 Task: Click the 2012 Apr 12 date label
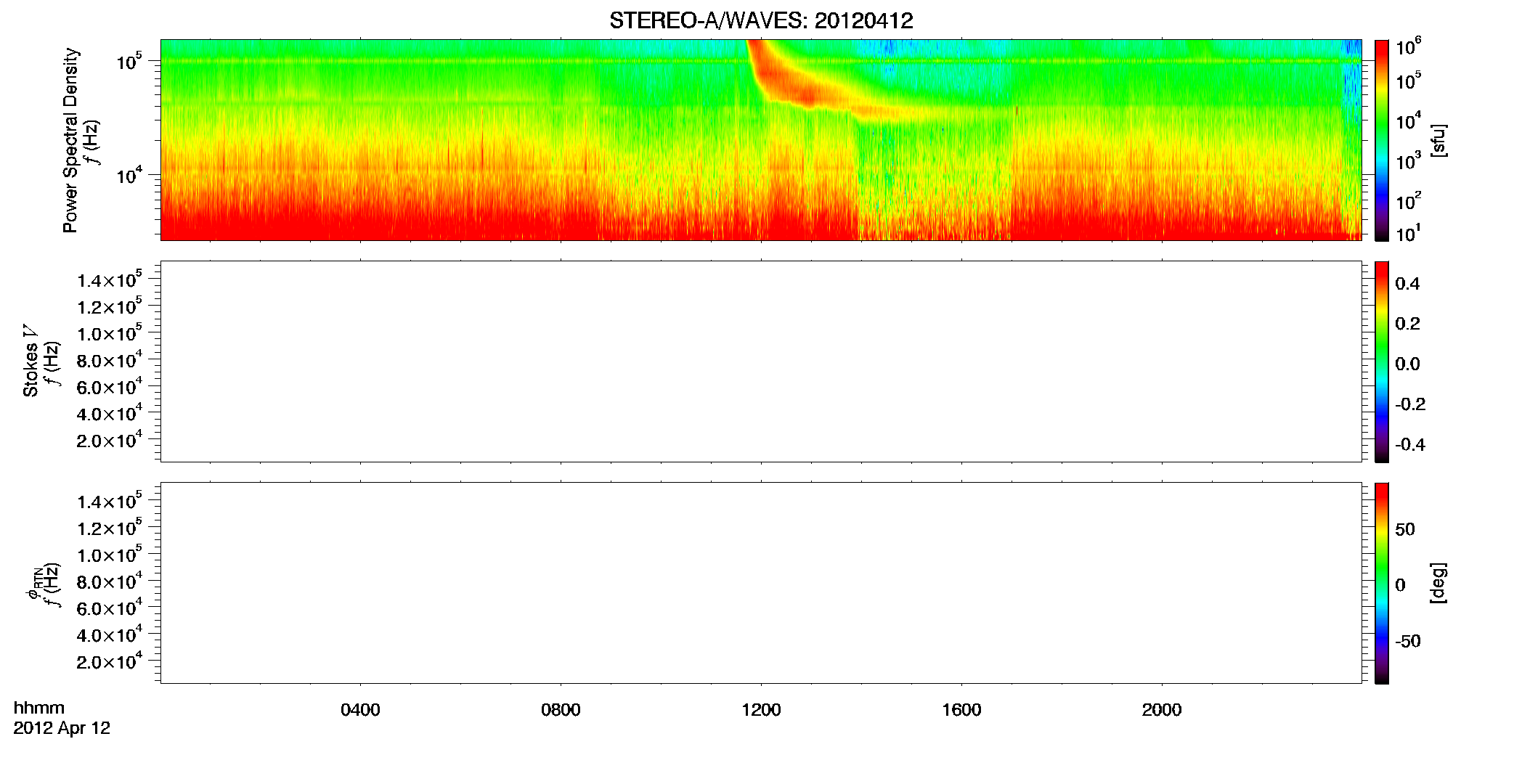[62, 728]
